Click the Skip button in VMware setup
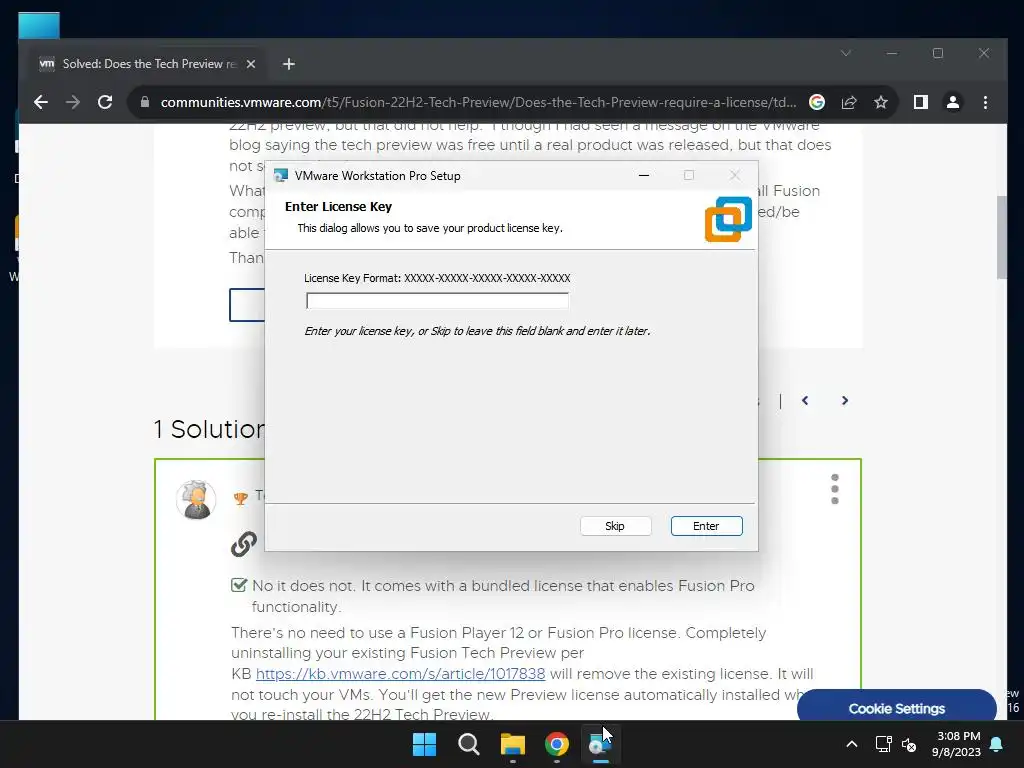 click(615, 526)
